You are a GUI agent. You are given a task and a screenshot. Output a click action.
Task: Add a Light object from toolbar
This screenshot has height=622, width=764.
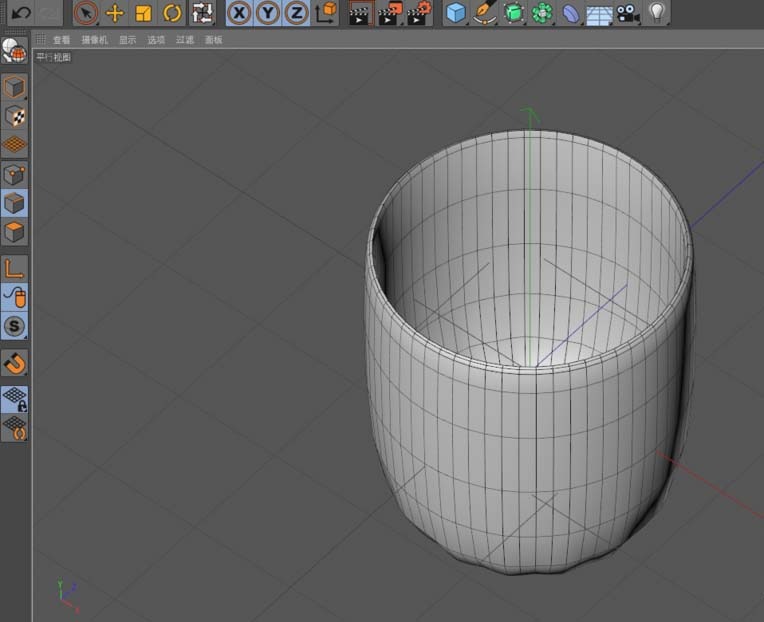coord(657,13)
